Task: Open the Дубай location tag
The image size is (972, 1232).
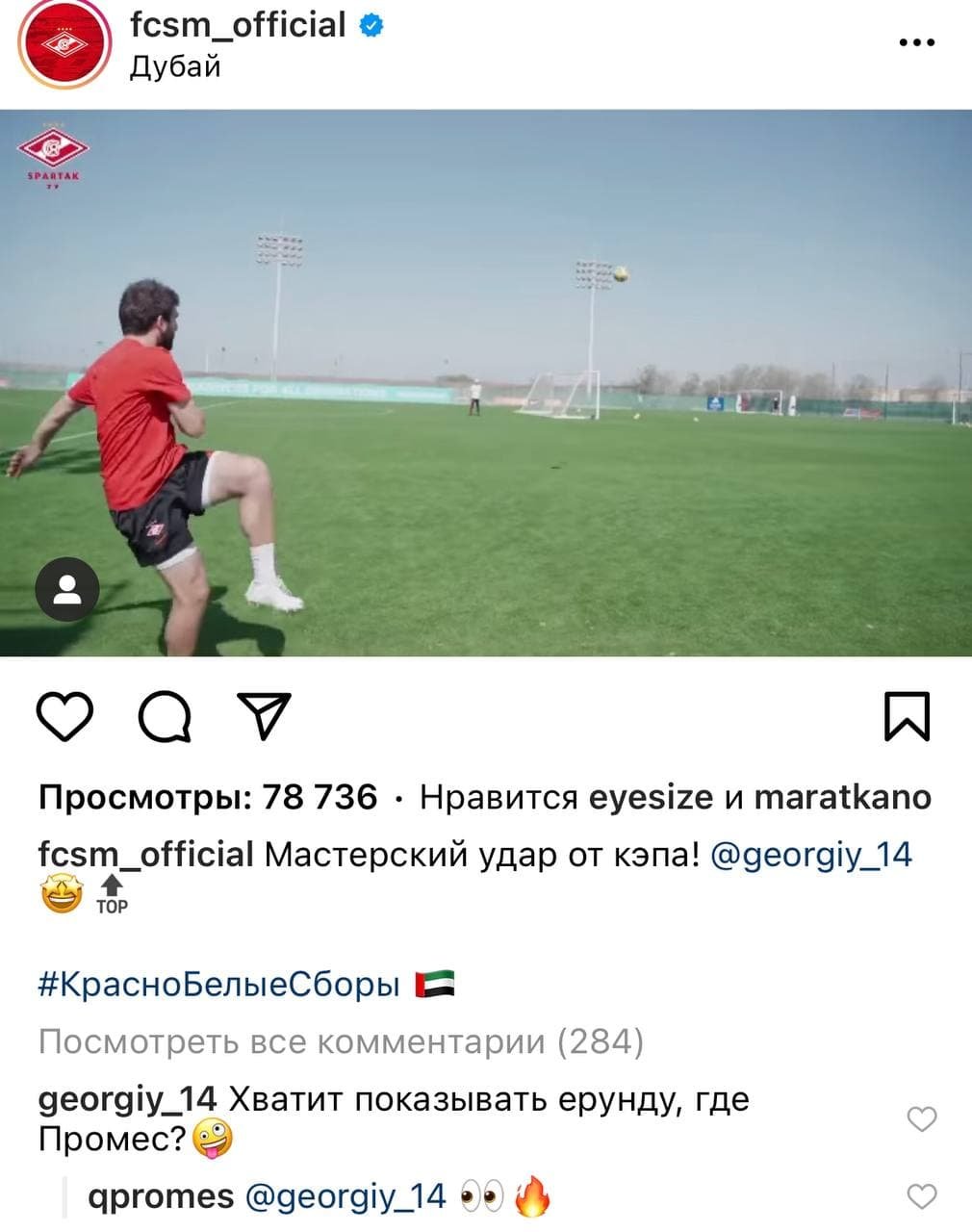Action: 175,66
